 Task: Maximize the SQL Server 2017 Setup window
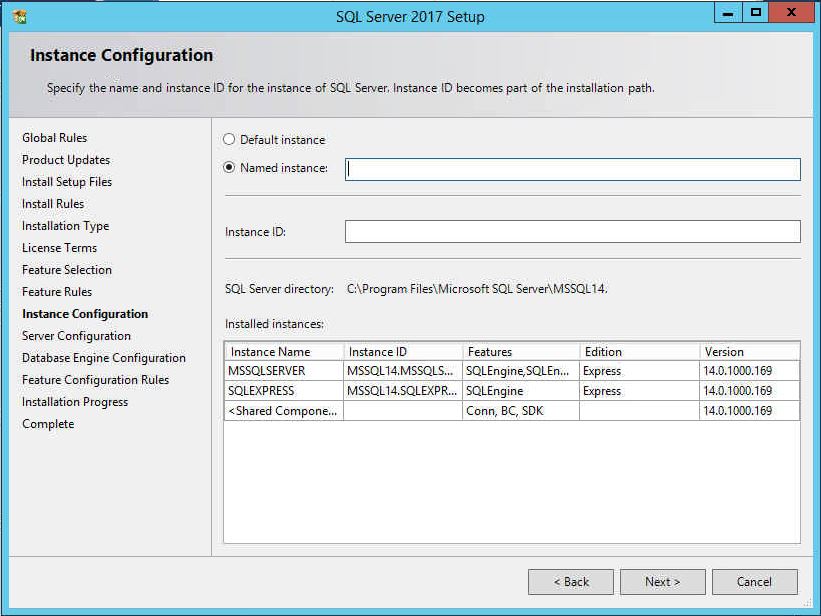pos(756,14)
